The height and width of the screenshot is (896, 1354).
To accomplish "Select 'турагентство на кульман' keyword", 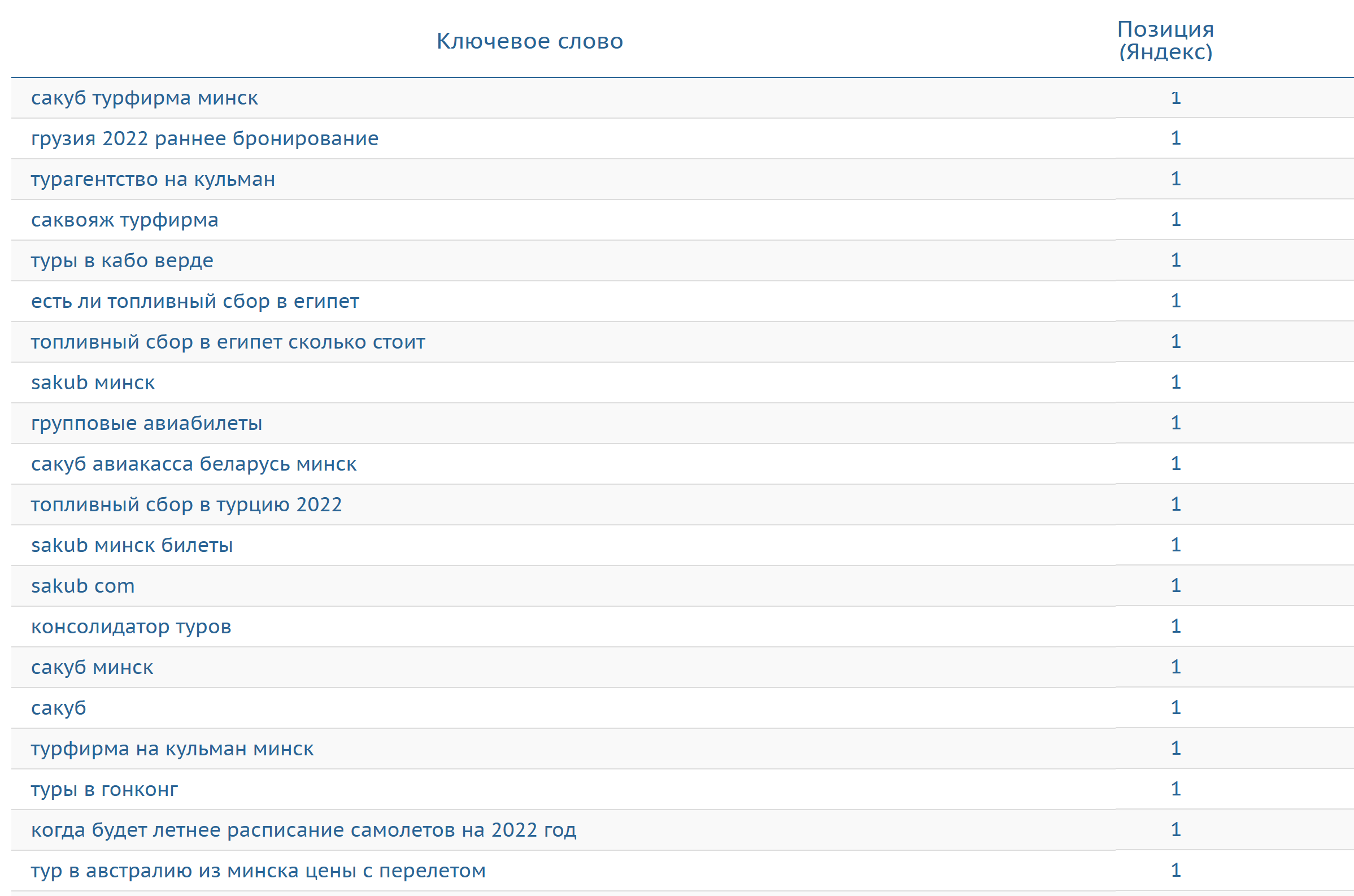I will [x=153, y=180].
